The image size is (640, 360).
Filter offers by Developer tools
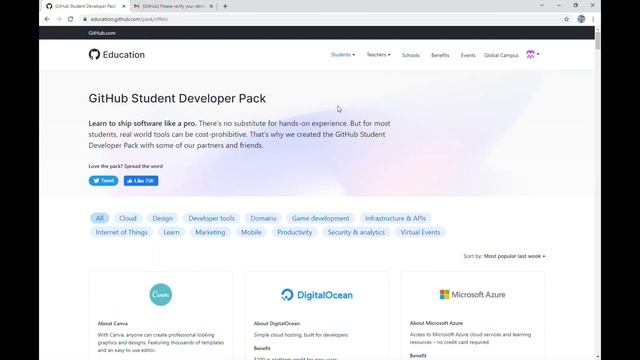pos(211,218)
